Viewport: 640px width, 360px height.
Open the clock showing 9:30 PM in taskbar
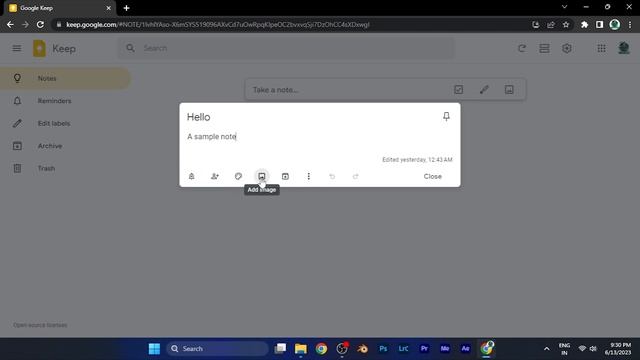pos(618,349)
